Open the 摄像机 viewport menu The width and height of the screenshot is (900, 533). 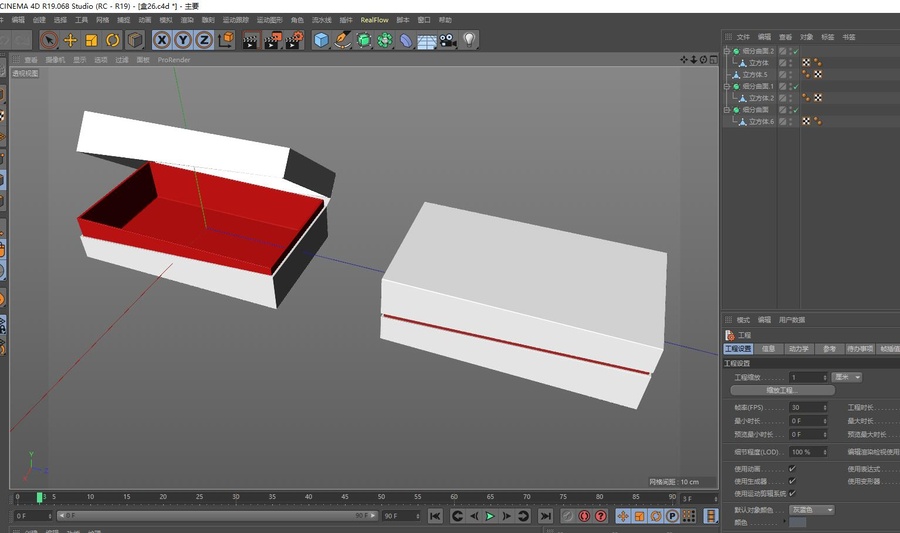point(55,60)
